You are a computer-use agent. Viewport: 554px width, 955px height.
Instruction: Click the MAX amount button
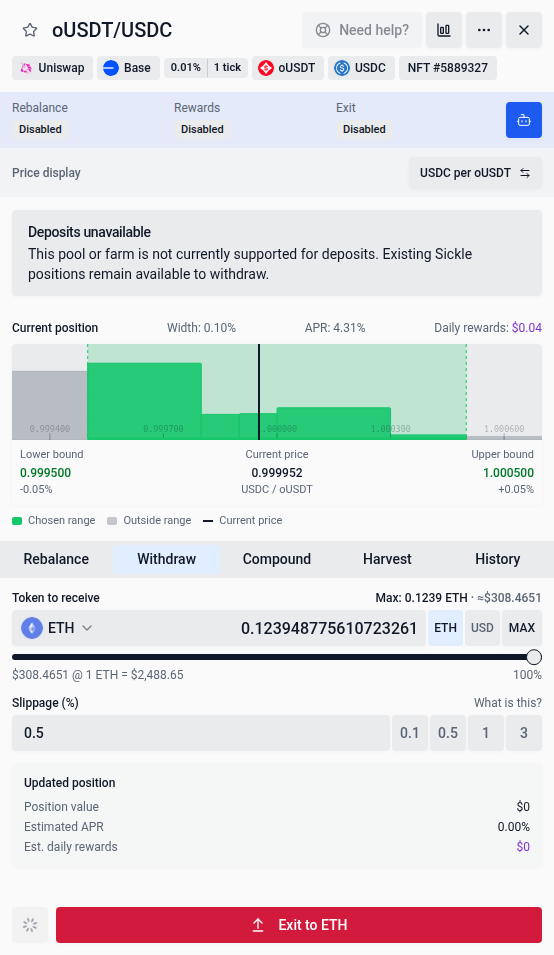coord(522,628)
